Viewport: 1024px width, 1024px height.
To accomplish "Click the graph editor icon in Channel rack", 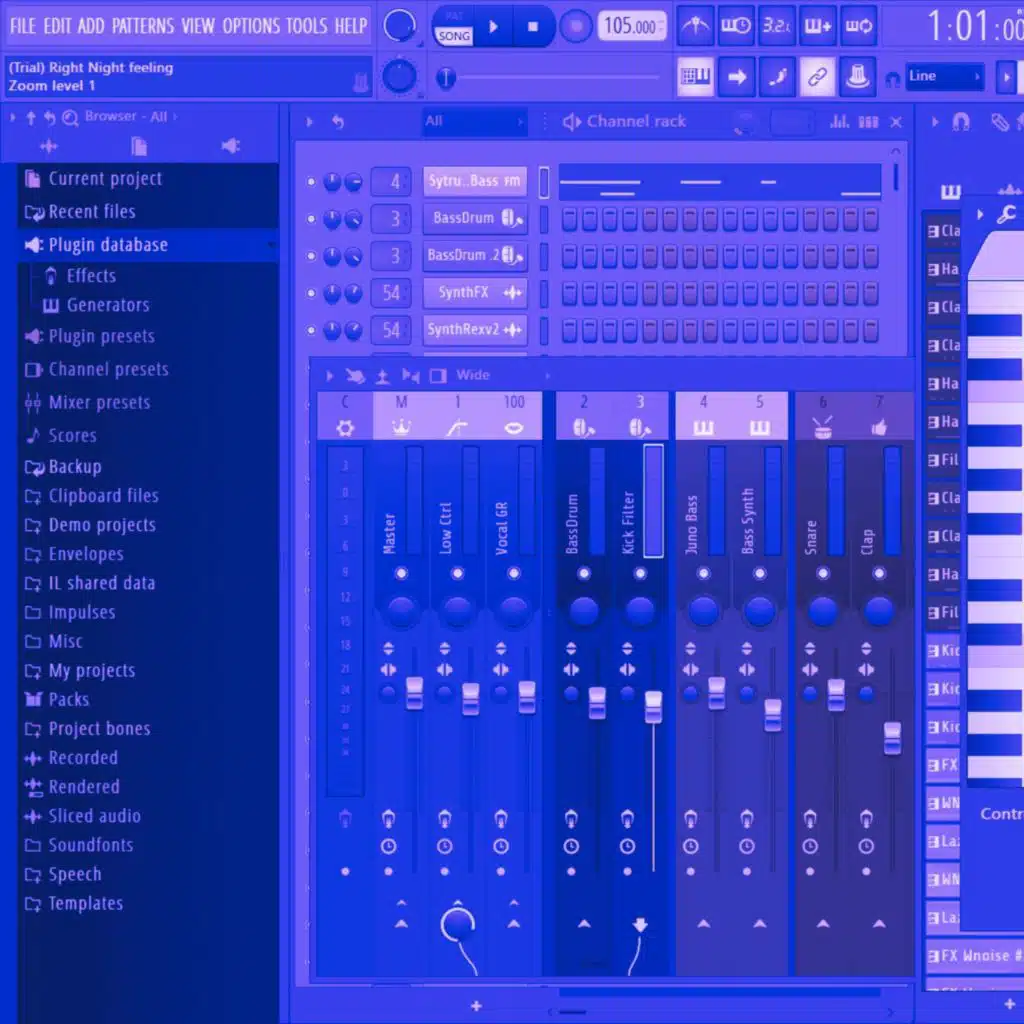I will click(x=840, y=121).
